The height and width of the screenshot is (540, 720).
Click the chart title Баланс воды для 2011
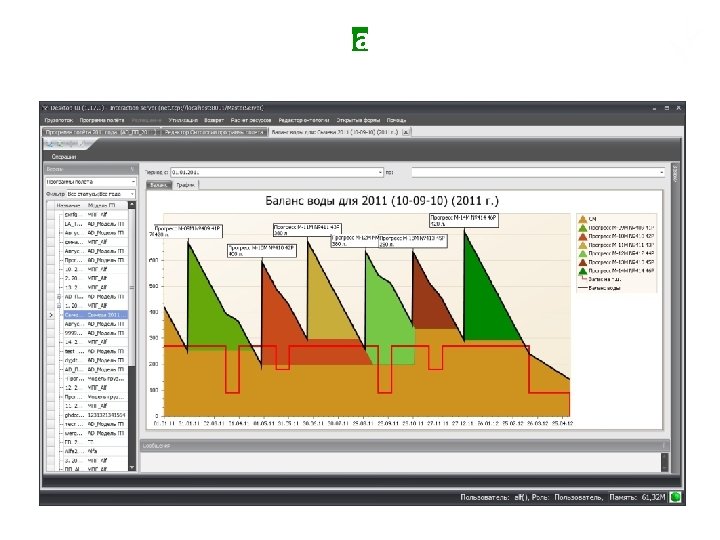382,201
